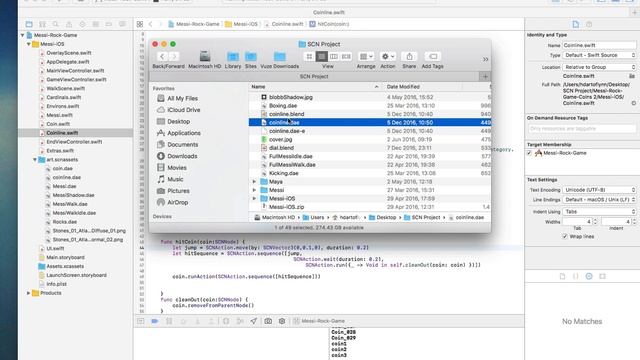Switch Finder to column view
The width and height of the screenshot is (640, 360).
coord(334,56)
